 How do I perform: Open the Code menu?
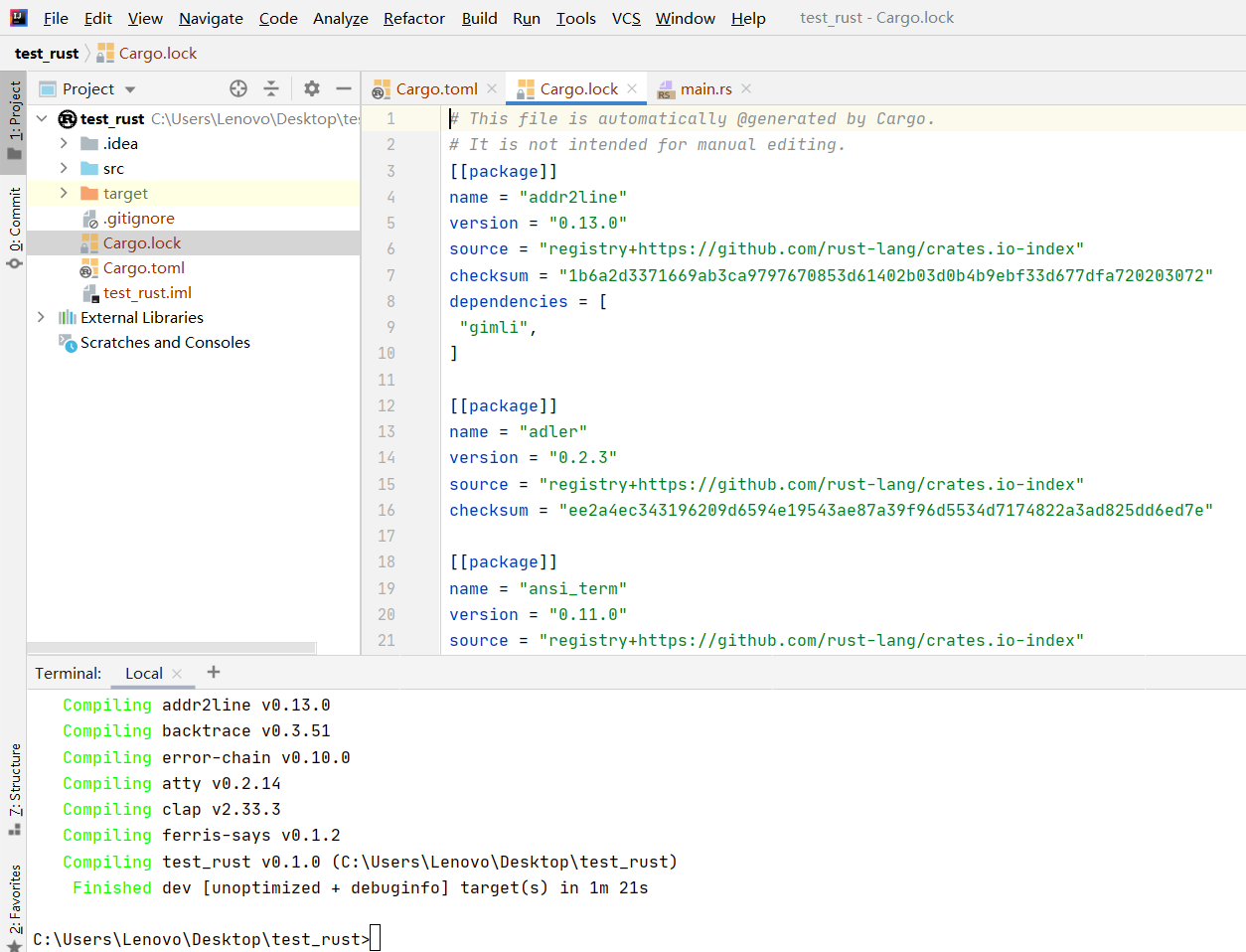[278, 18]
